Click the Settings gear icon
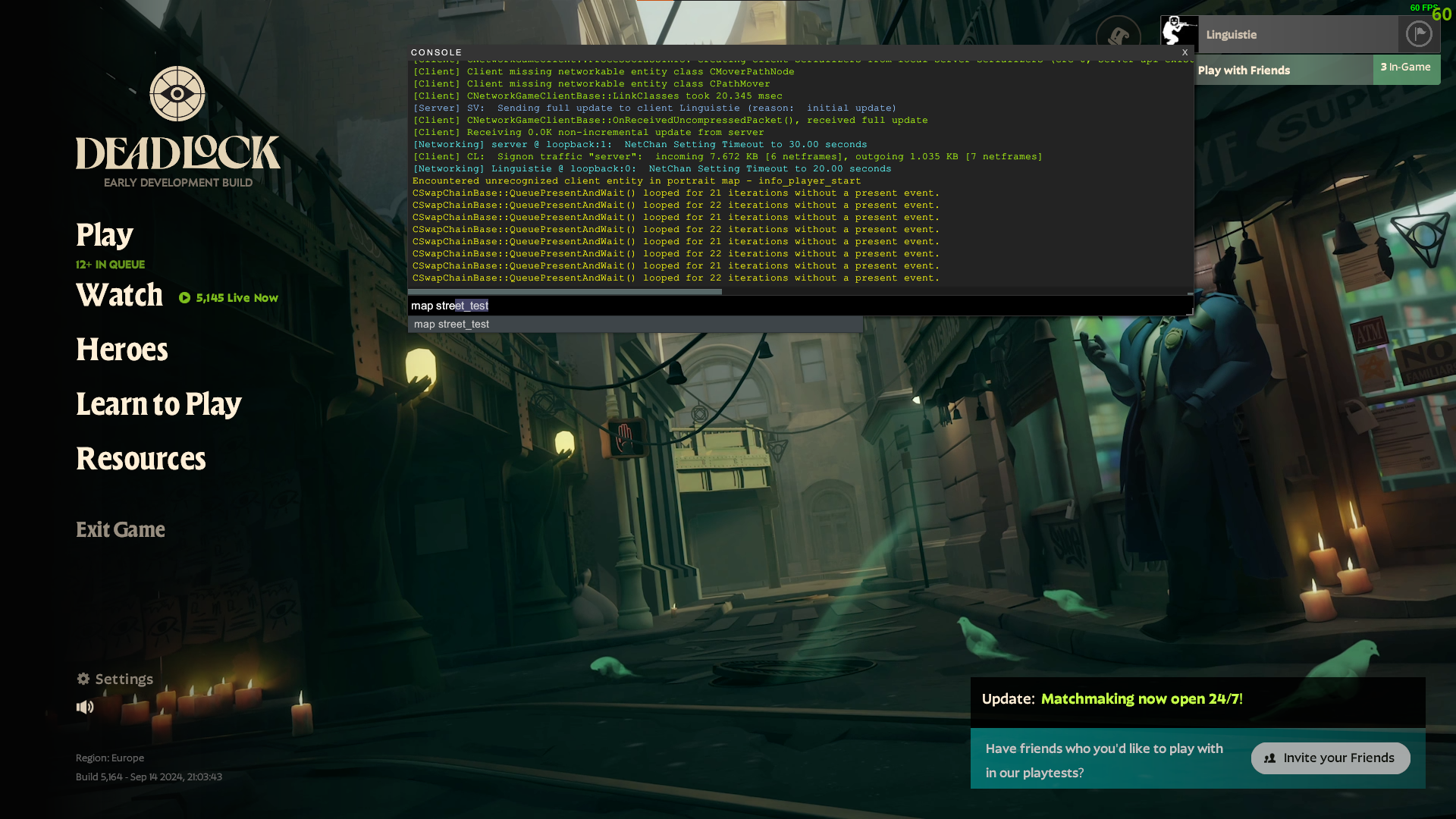The height and width of the screenshot is (819, 1456). pyautogui.click(x=83, y=679)
